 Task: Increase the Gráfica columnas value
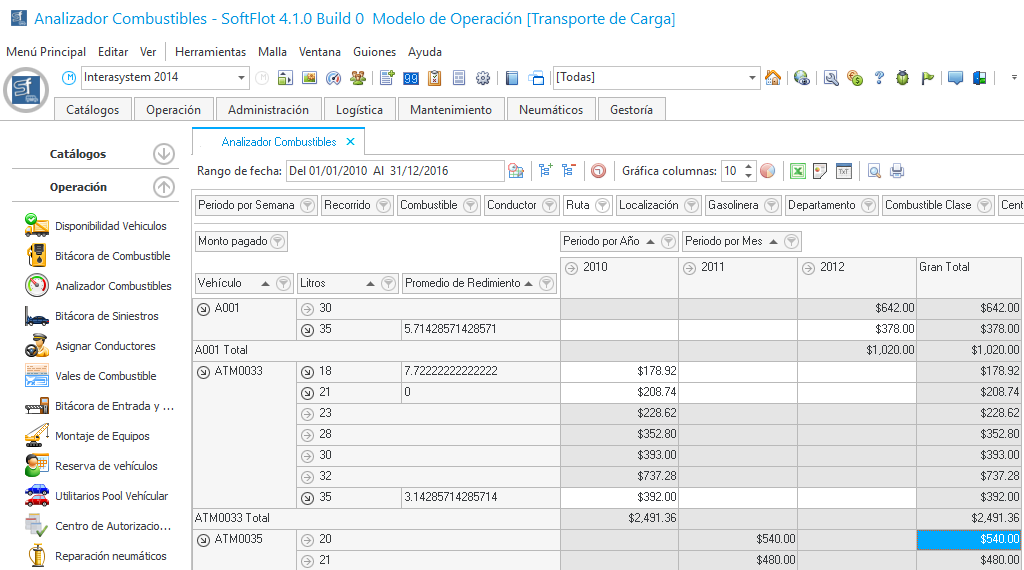pos(750,166)
